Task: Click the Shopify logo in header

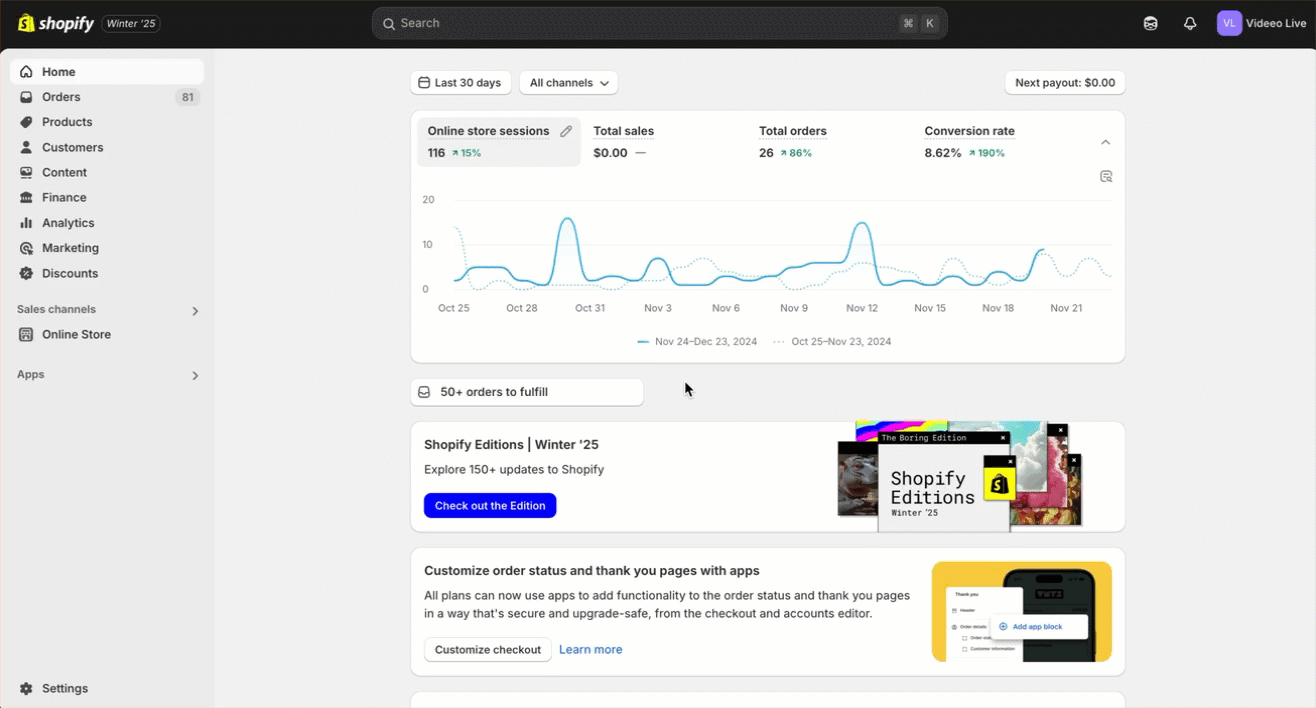Action: click(x=56, y=23)
